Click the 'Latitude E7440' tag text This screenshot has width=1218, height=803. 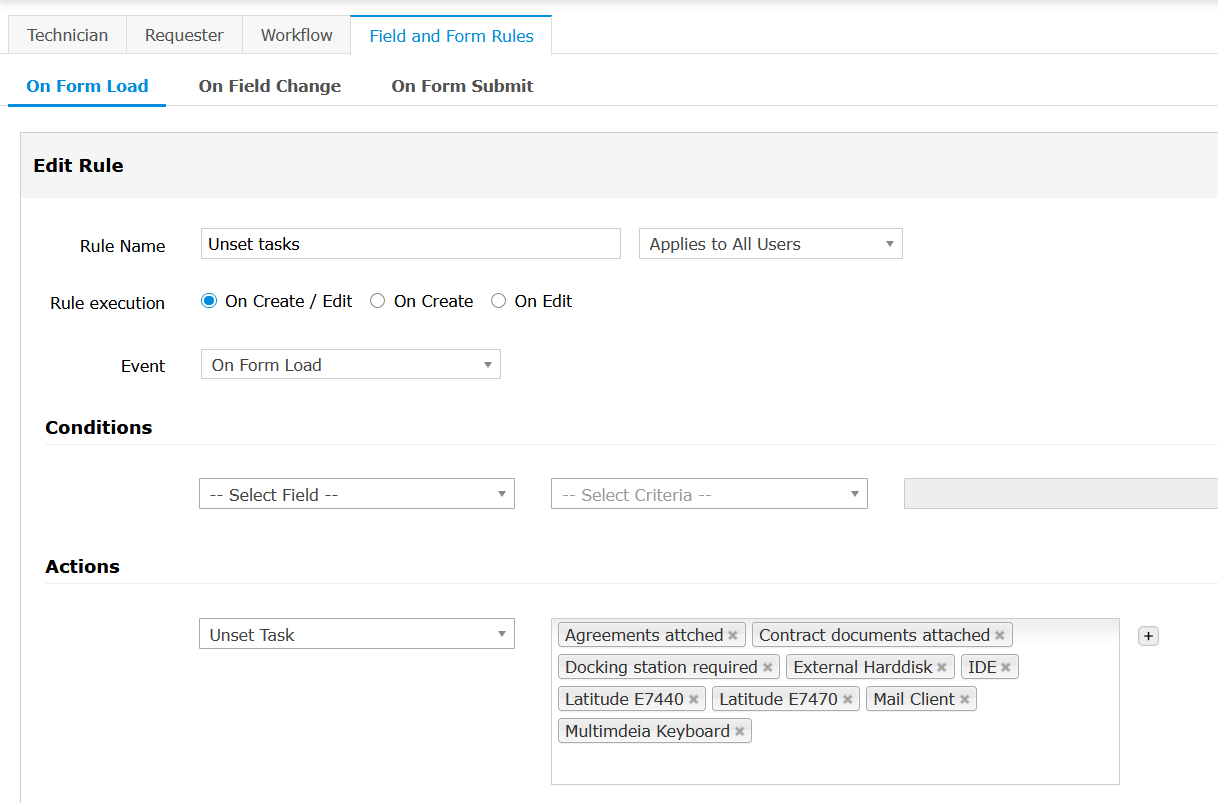(x=624, y=700)
